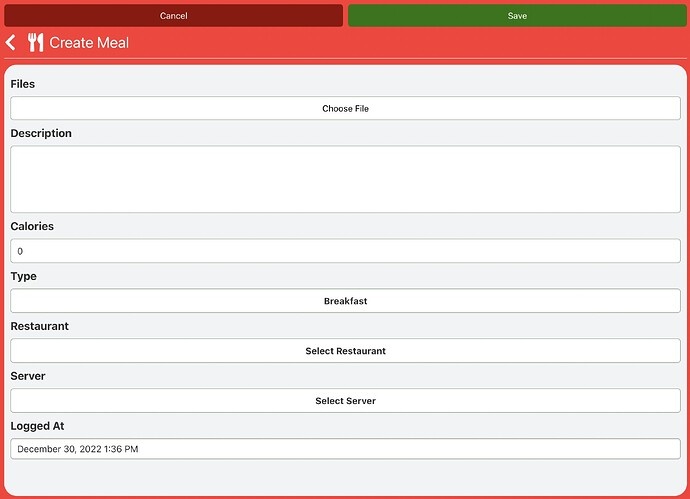690x499 pixels.
Task: Open the Select Restaurant picker
Action: (x=345, y=351)
